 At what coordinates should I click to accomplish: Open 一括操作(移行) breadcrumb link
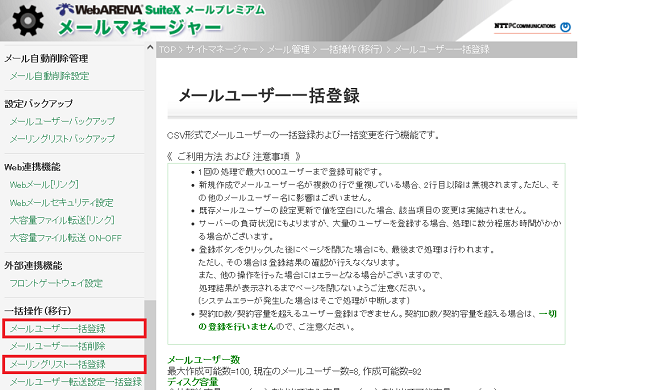pos(351,50)
